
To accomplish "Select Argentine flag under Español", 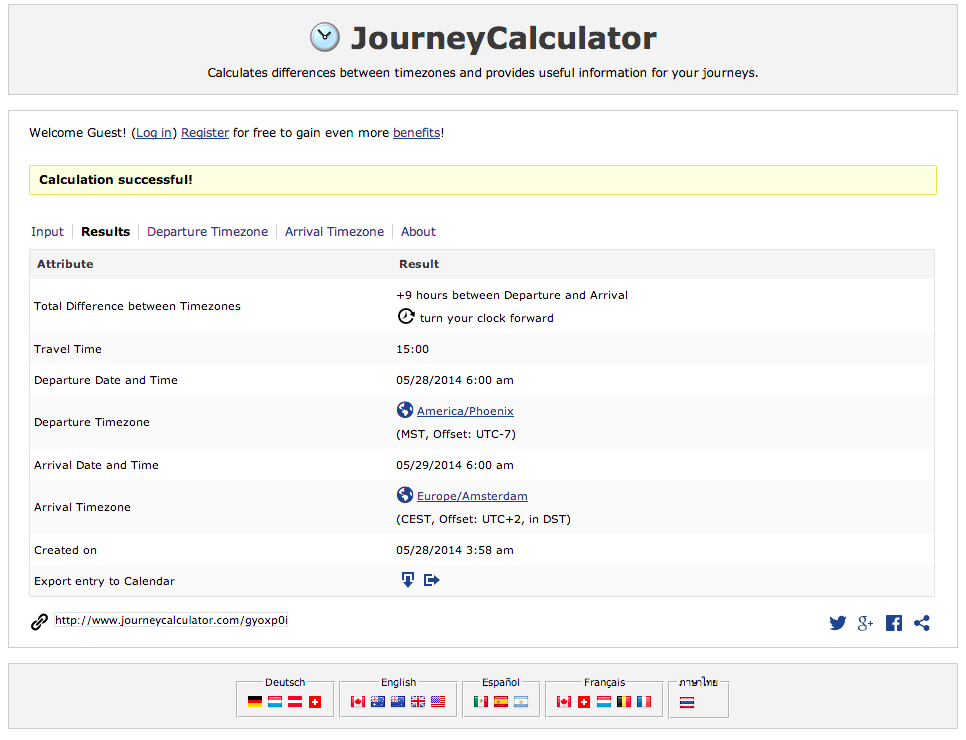I will point(521,702).
